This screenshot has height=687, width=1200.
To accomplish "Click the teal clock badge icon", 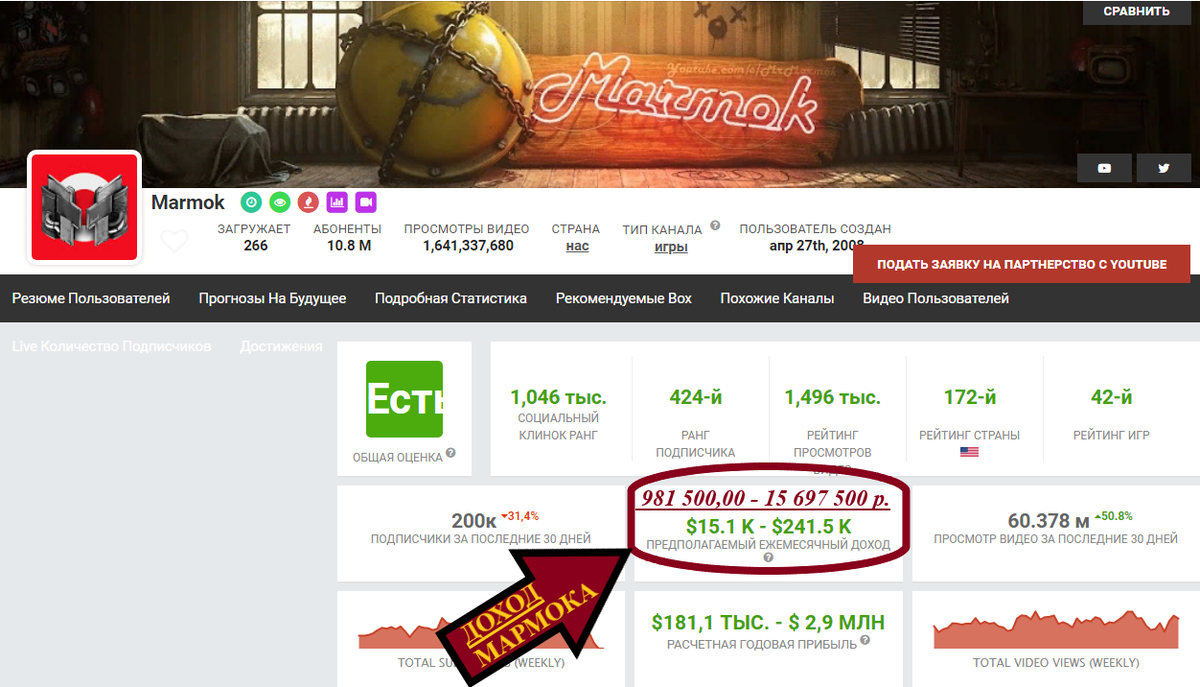I will coord(251,202).
